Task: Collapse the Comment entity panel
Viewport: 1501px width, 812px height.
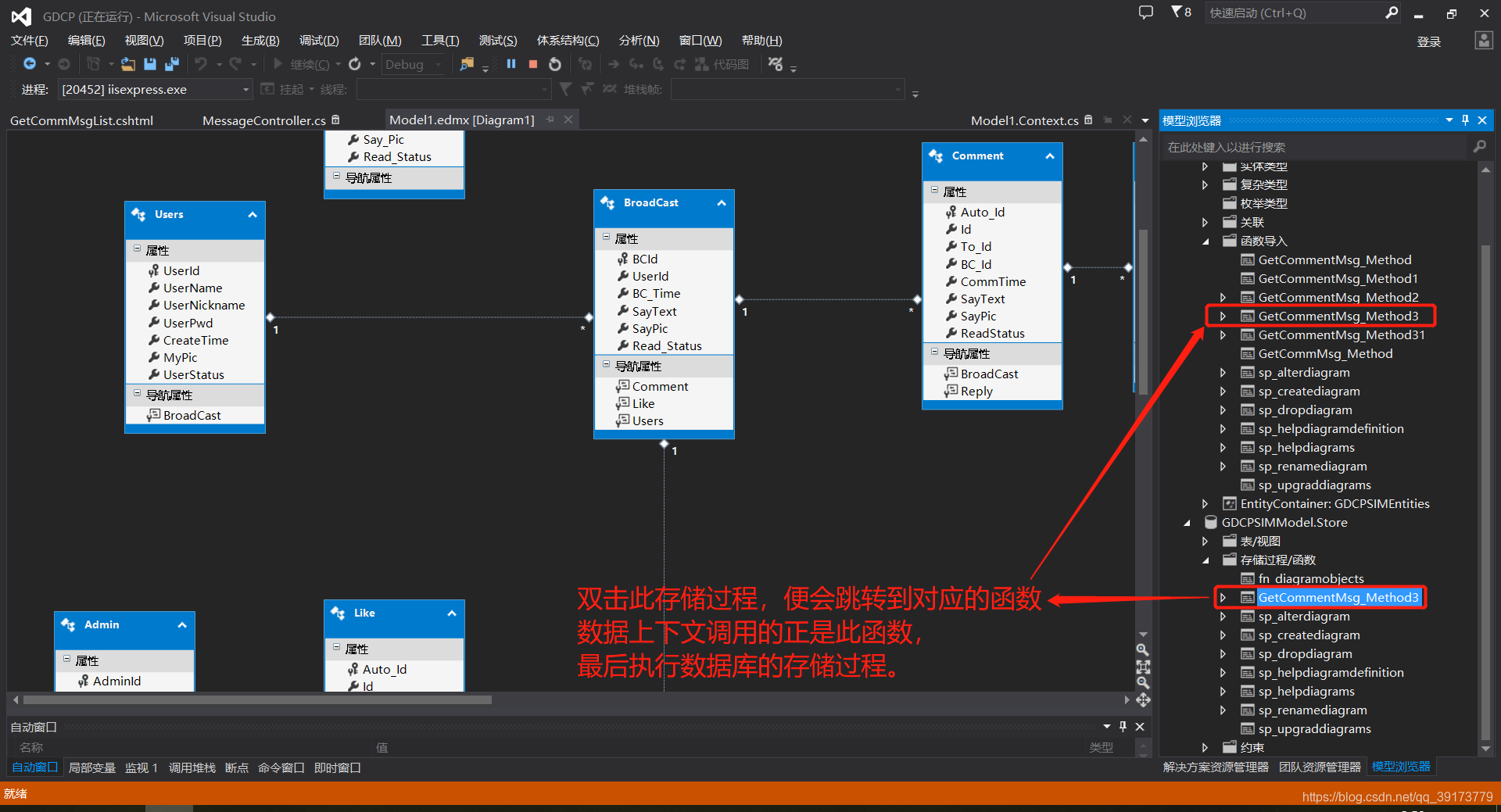Action: [1051, 156]
